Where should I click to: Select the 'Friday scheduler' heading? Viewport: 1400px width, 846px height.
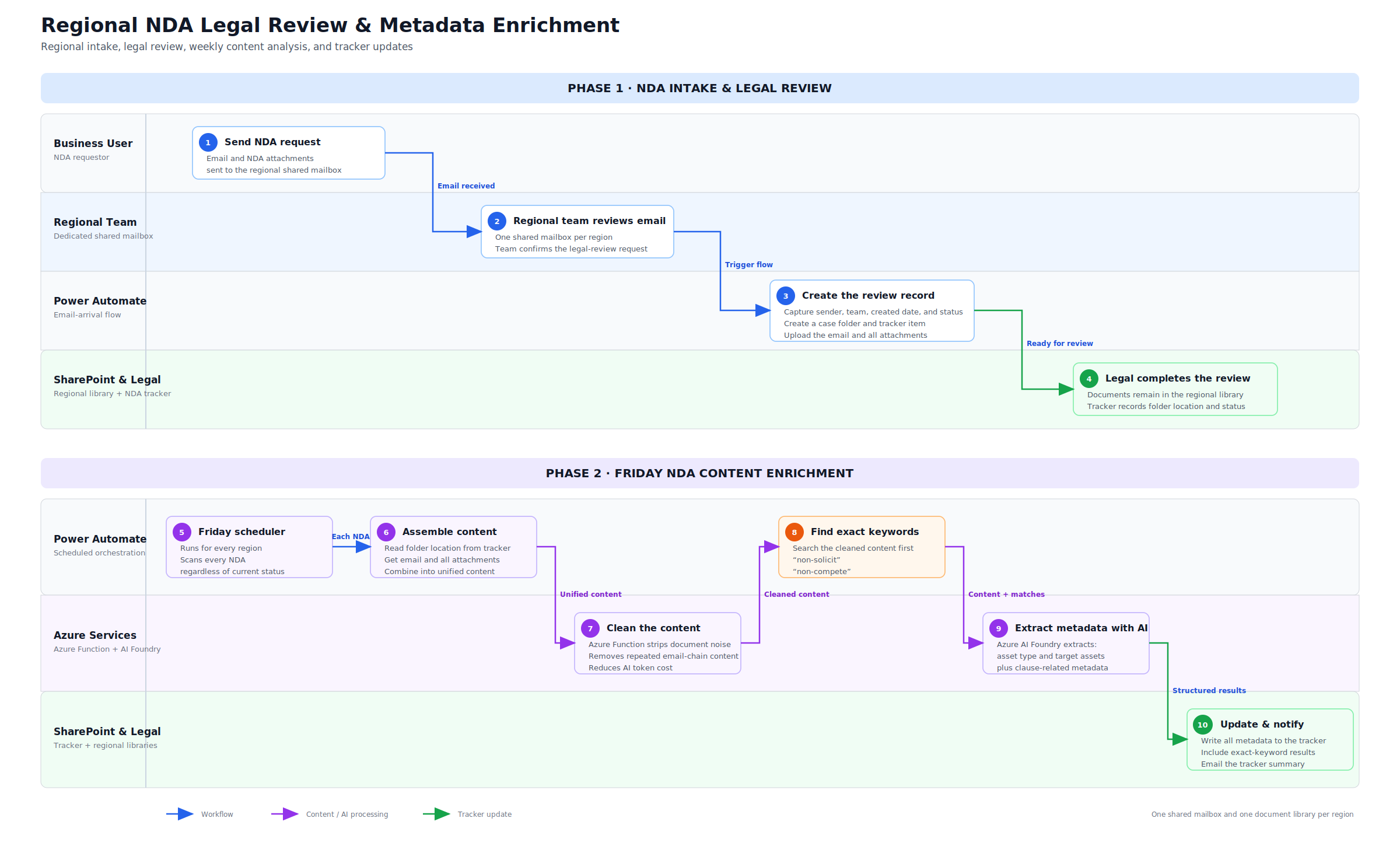[242, 532]
